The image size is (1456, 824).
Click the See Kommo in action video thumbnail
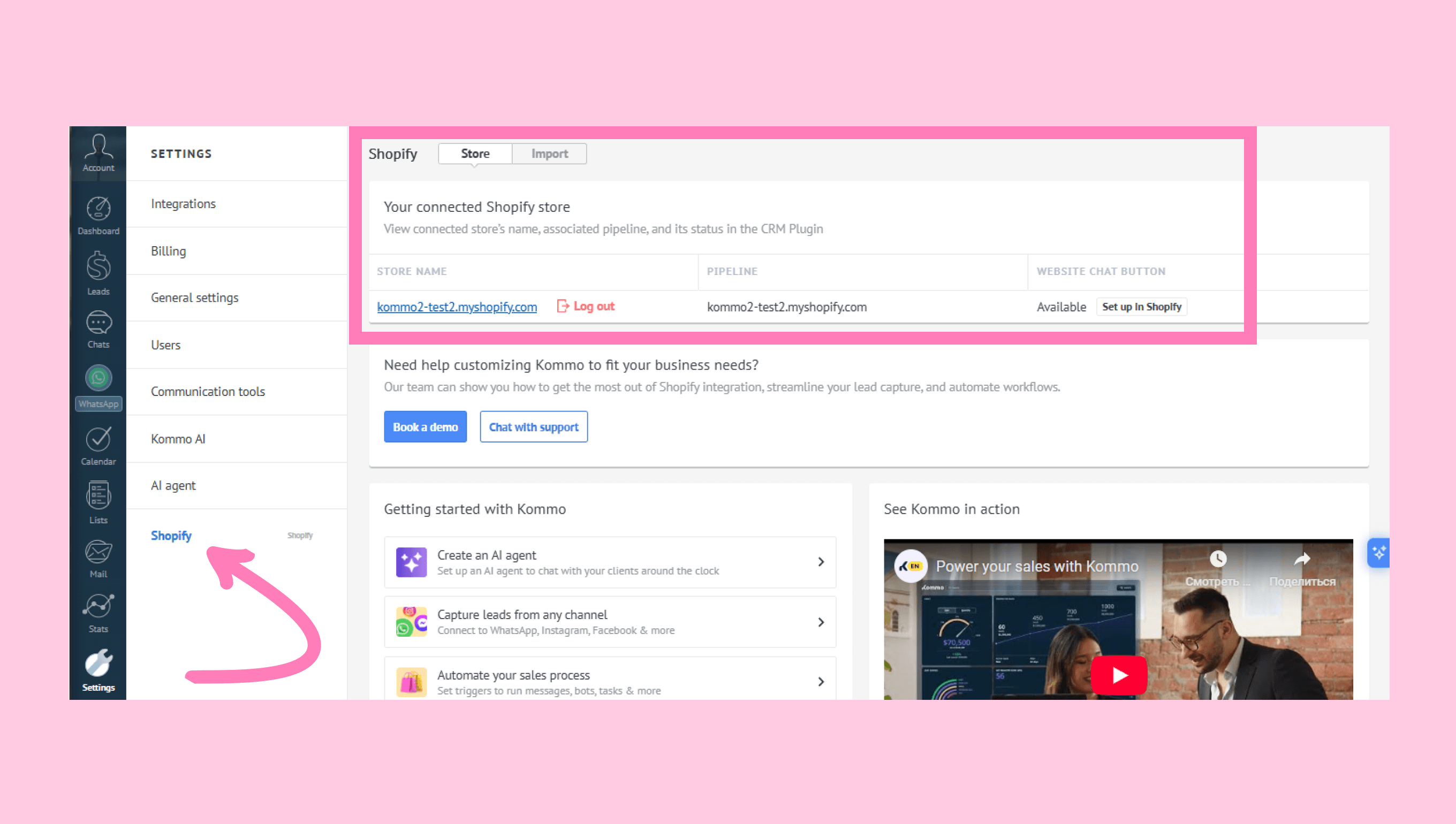tap(1119, 620)
